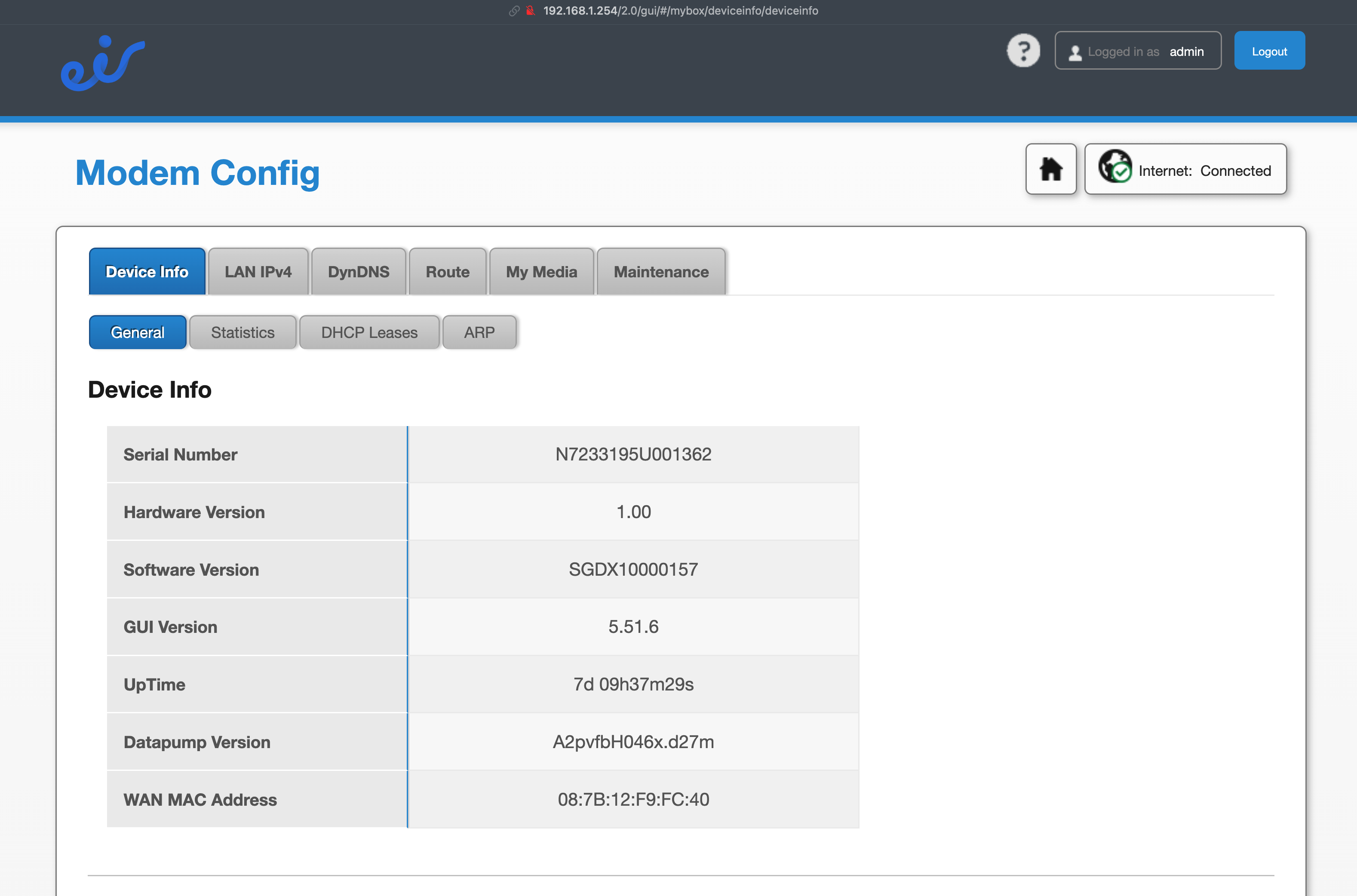Click the Hardware Version label
The height and width of the screenshot is (896, 1357).
194,512
